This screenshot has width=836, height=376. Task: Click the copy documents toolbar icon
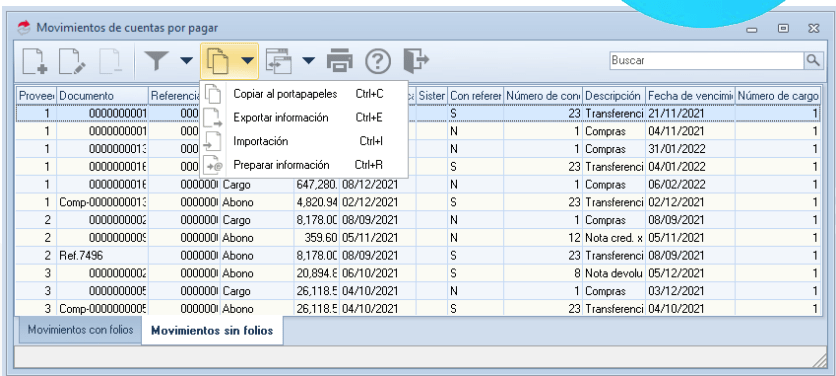(x=218, y=61)
